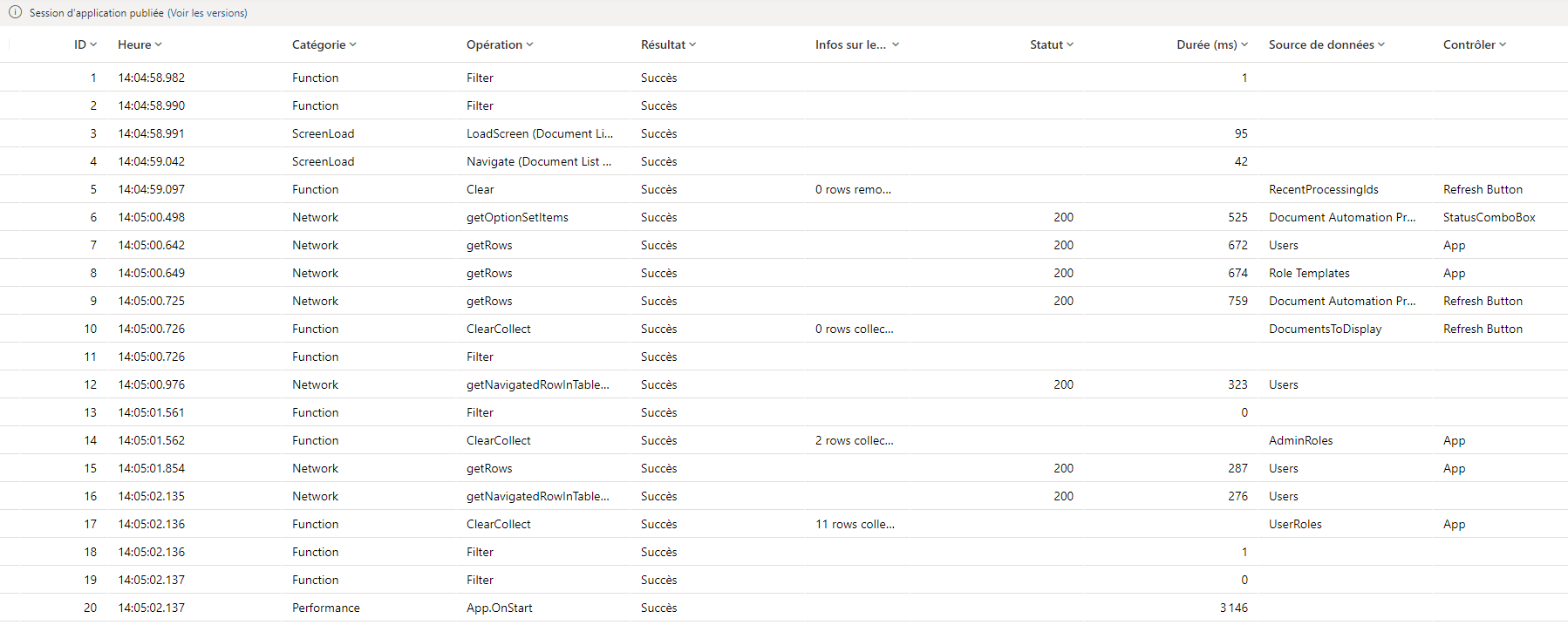The image size is (1568, 632).
Task: Click the "Navigate (Document List ..." operation cell
Action: coord(539,161)
